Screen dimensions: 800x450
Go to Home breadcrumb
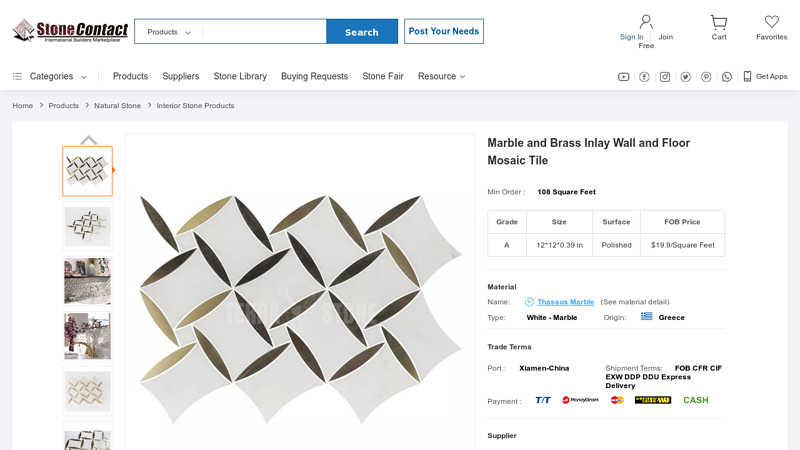pyautogui.click(x=22, y=106)
